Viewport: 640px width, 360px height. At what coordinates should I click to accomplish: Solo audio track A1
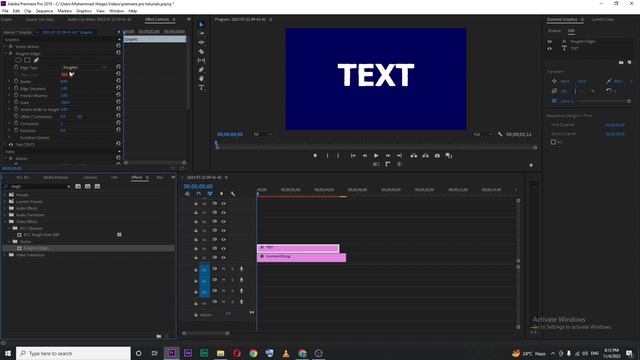pos(232,269)
